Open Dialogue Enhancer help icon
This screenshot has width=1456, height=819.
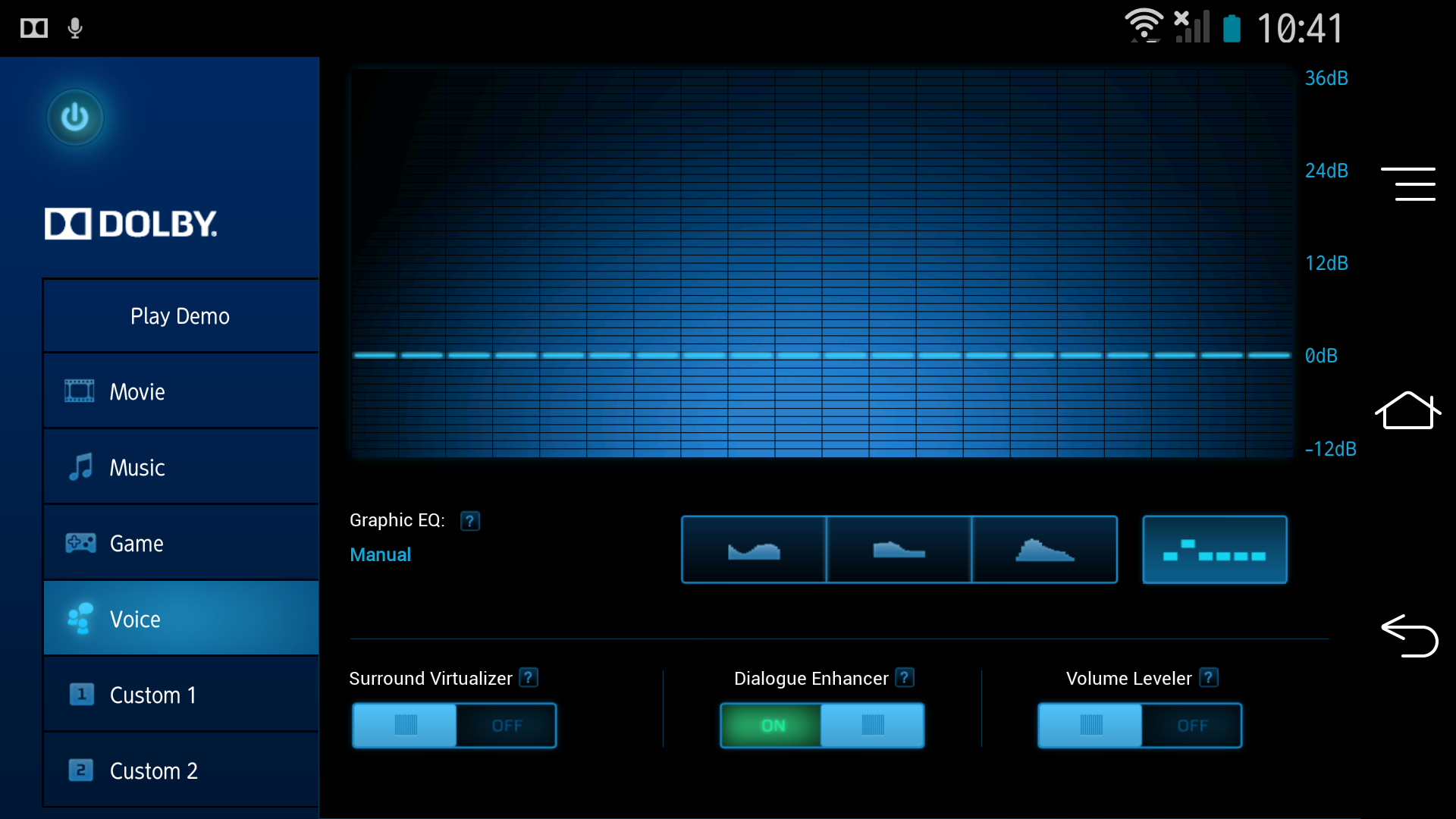click(905, 677)
